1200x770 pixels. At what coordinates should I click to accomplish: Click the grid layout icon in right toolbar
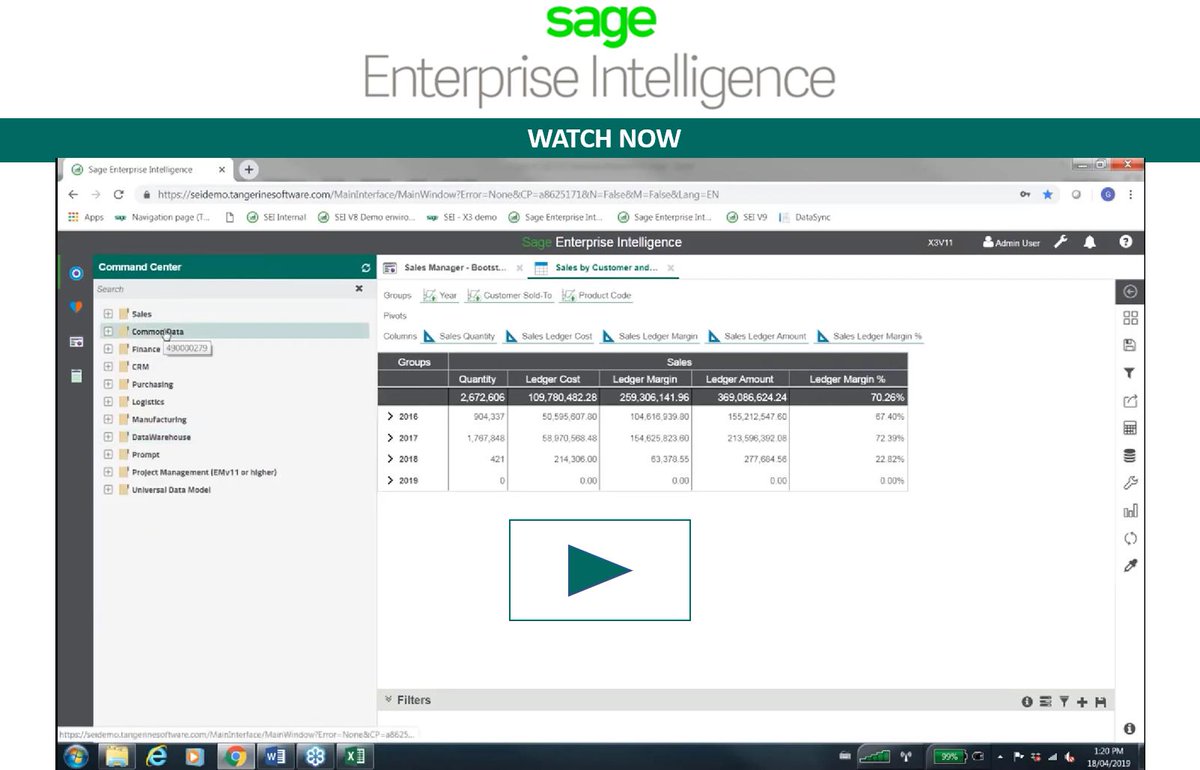(1130, 318)
